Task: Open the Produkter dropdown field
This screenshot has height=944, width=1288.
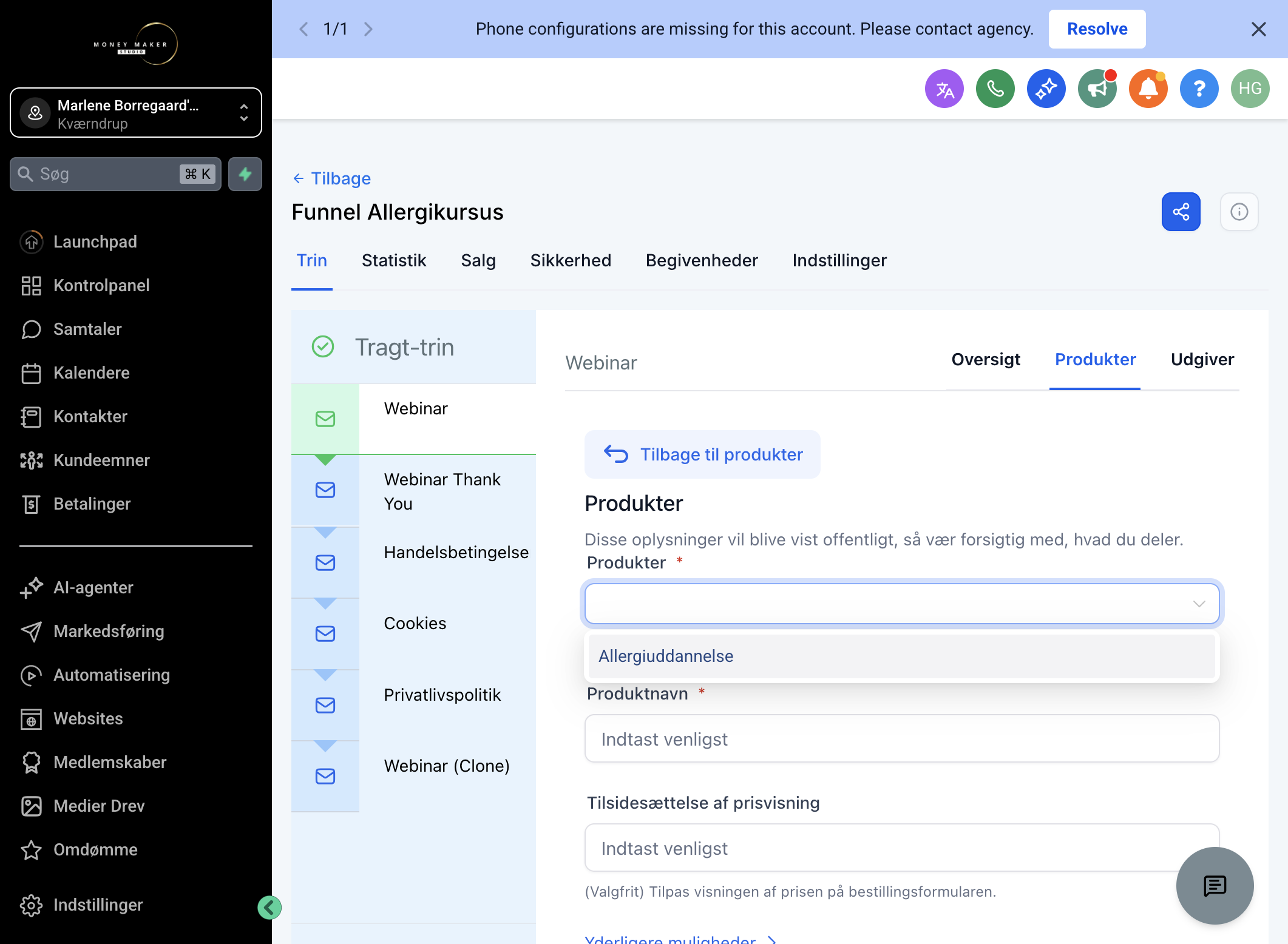Action: click(x=902, y=604)
